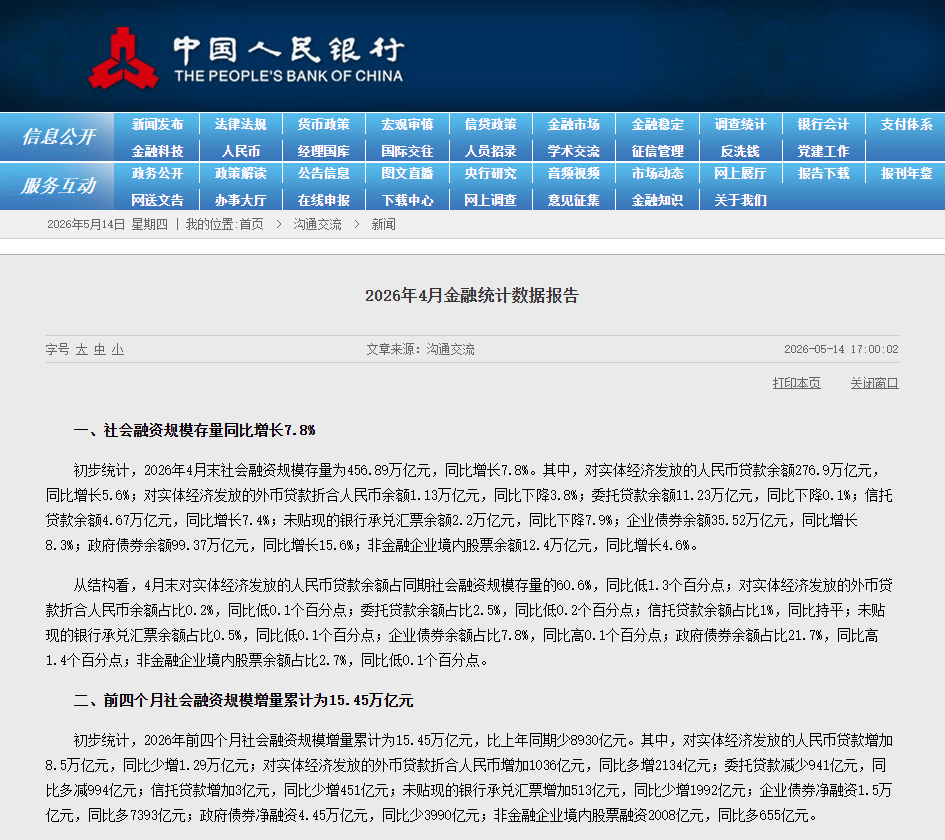This screenshot has height=840, width=945.
Task: Go to 首页 in breadcrumb
Action: (251, 224)
